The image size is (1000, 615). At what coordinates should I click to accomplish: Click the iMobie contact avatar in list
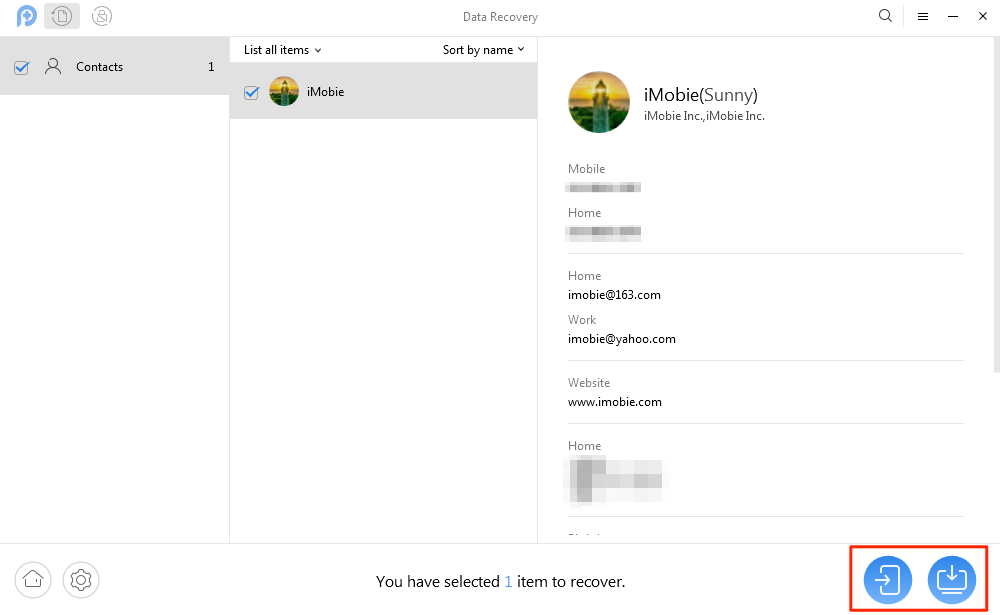[x=284, y=91]
